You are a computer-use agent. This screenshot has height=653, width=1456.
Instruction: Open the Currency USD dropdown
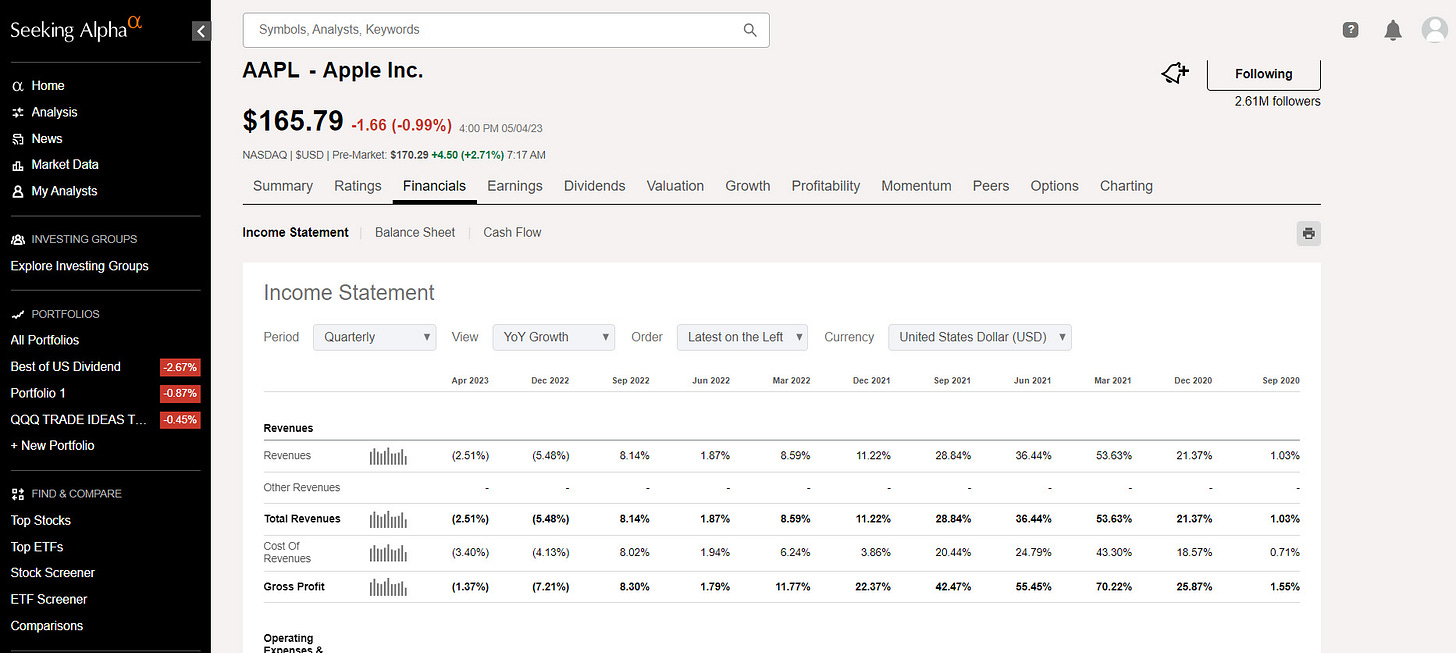coord(980,337)
